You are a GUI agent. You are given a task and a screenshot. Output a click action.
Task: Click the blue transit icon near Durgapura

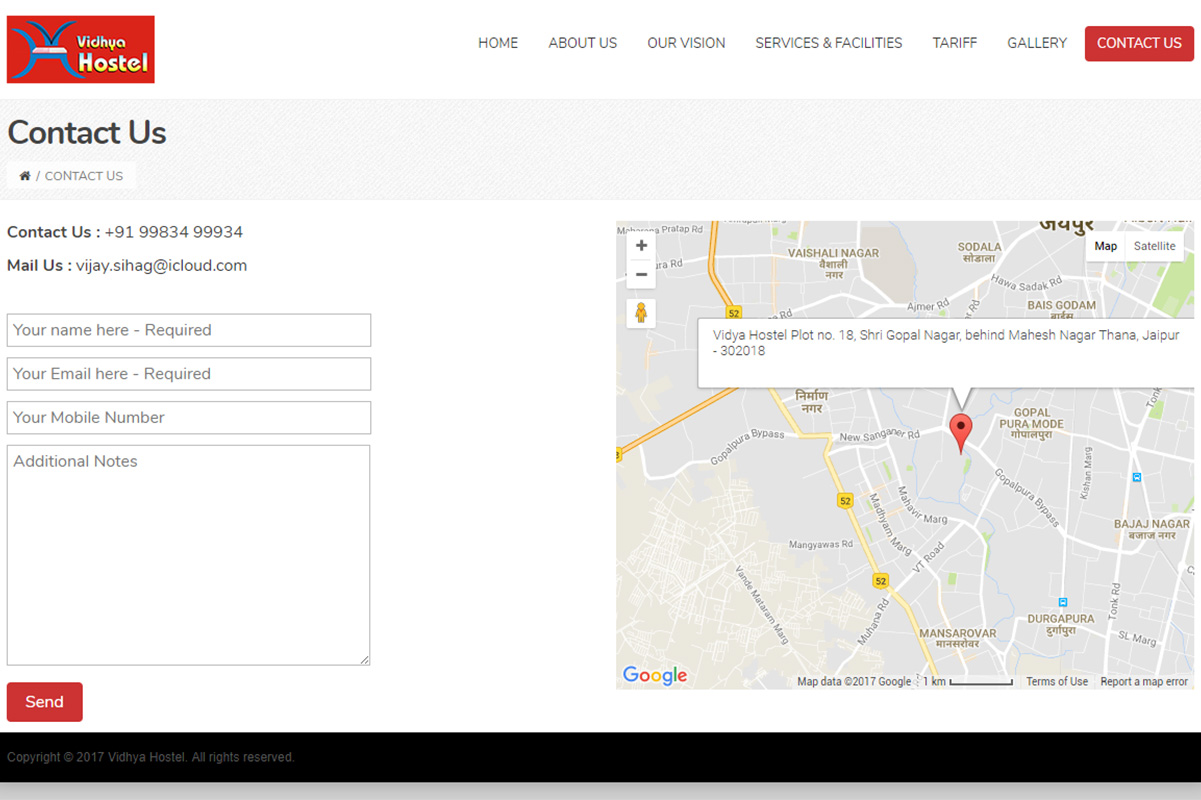pyautogui.click(x=1063, y=603)
